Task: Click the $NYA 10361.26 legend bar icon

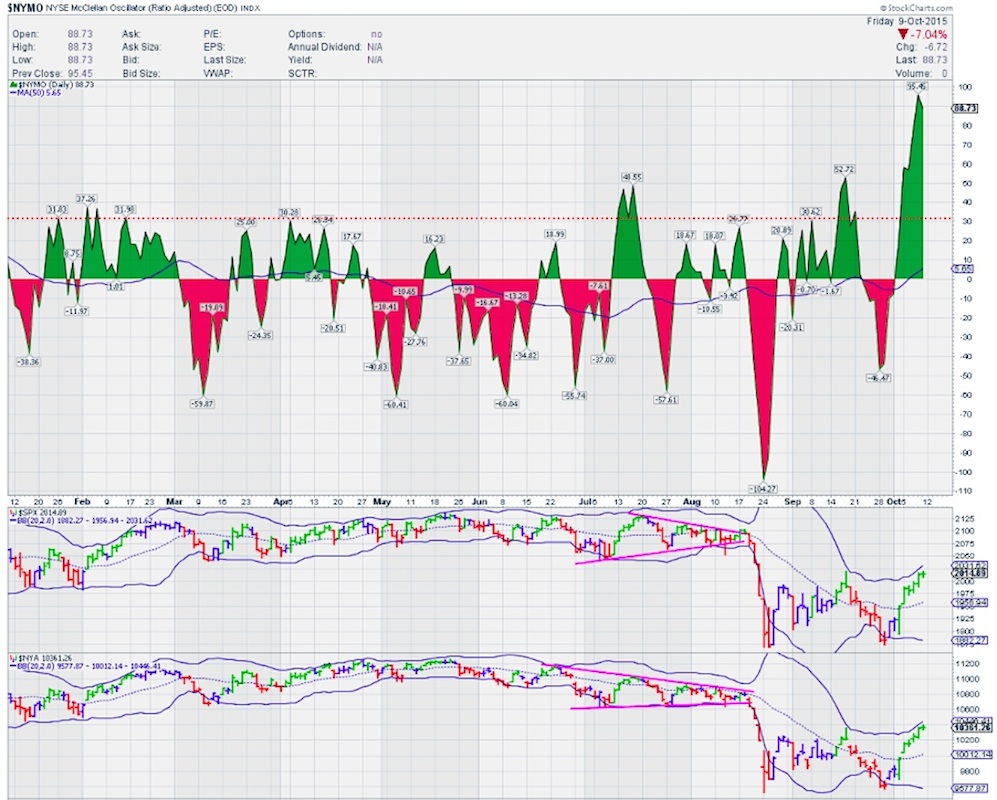Action: [14, 658]
